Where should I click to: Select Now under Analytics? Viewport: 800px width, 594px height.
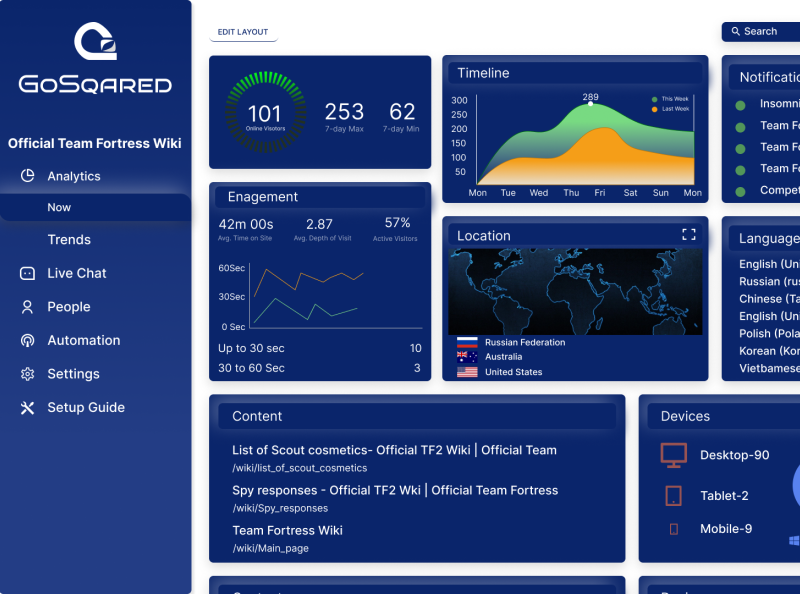tap(60, 207)
